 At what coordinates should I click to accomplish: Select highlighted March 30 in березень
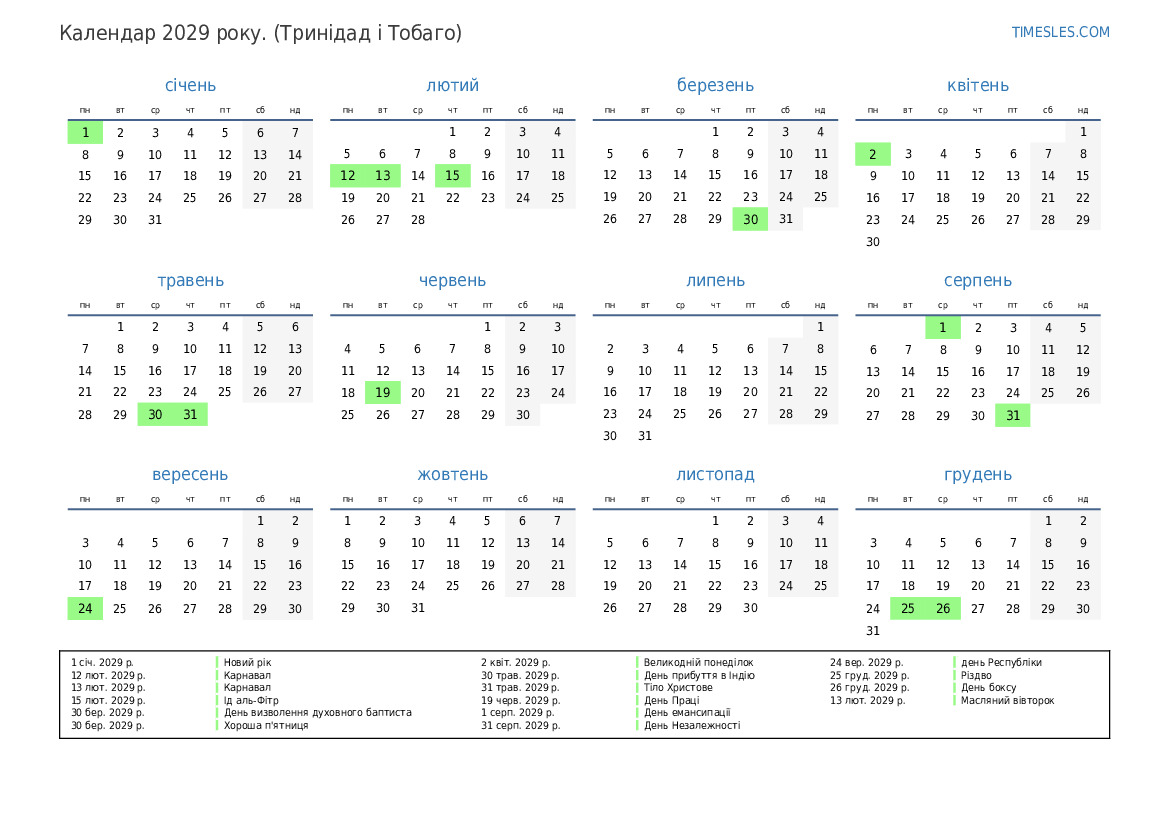coord(750,220)
